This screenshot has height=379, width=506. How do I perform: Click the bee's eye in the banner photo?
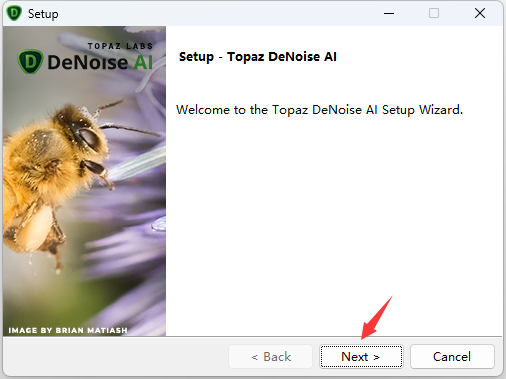coord(88,137)
